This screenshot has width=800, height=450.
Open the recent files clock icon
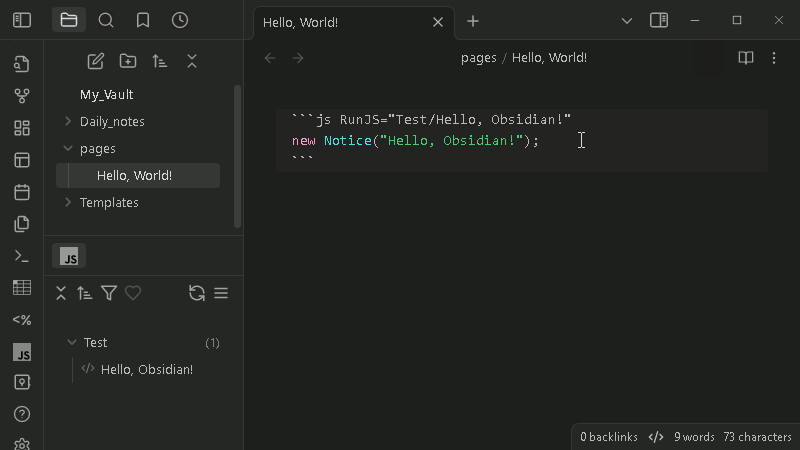(180, 20)
